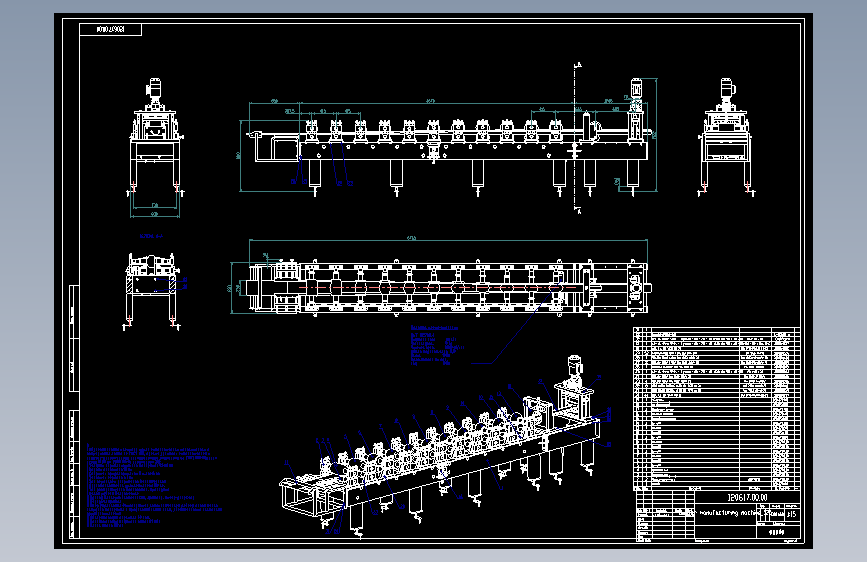Select the blue technical notes block at bottom-left
Screen dimensions: 867x562
click(154, 486)
